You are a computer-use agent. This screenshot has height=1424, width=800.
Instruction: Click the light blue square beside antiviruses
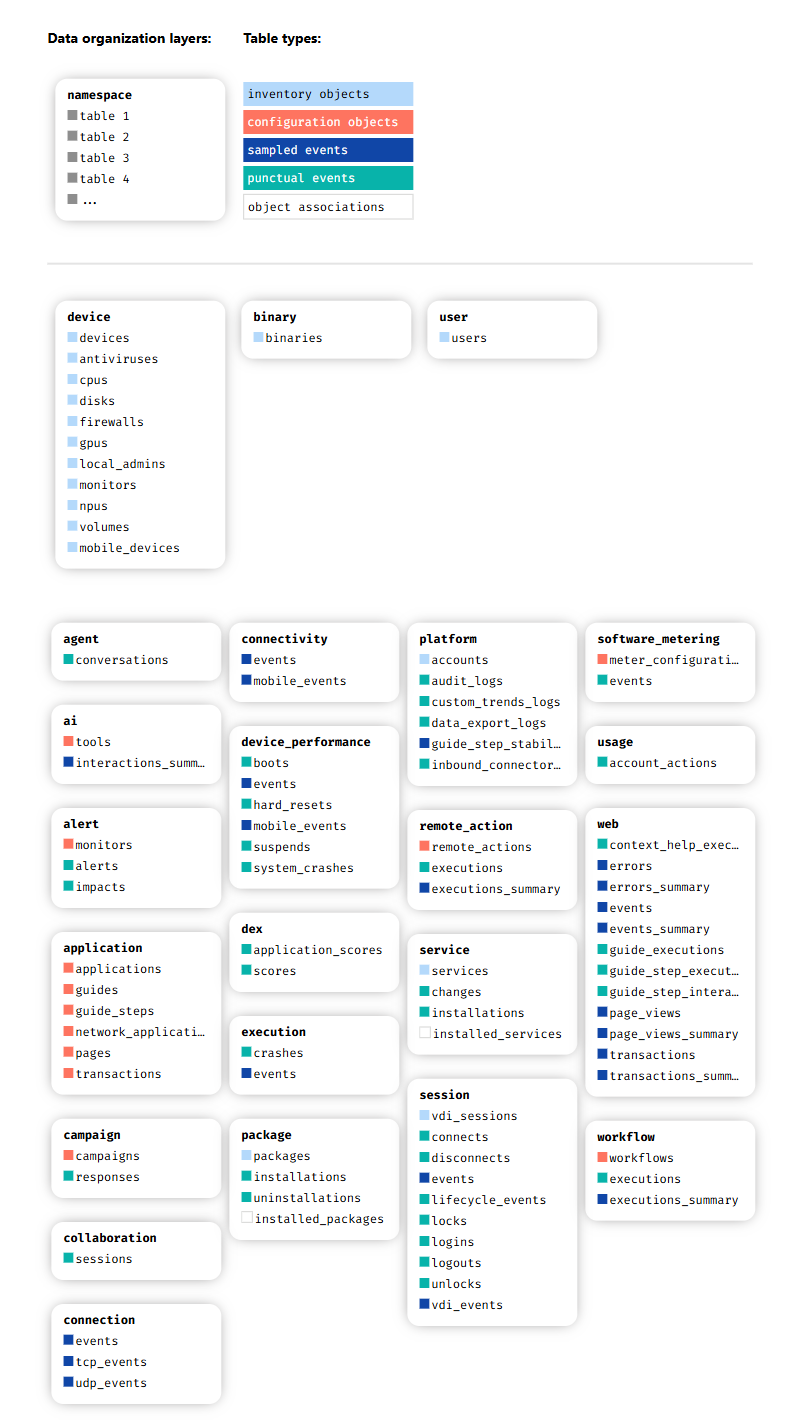[x=73, y=359]
